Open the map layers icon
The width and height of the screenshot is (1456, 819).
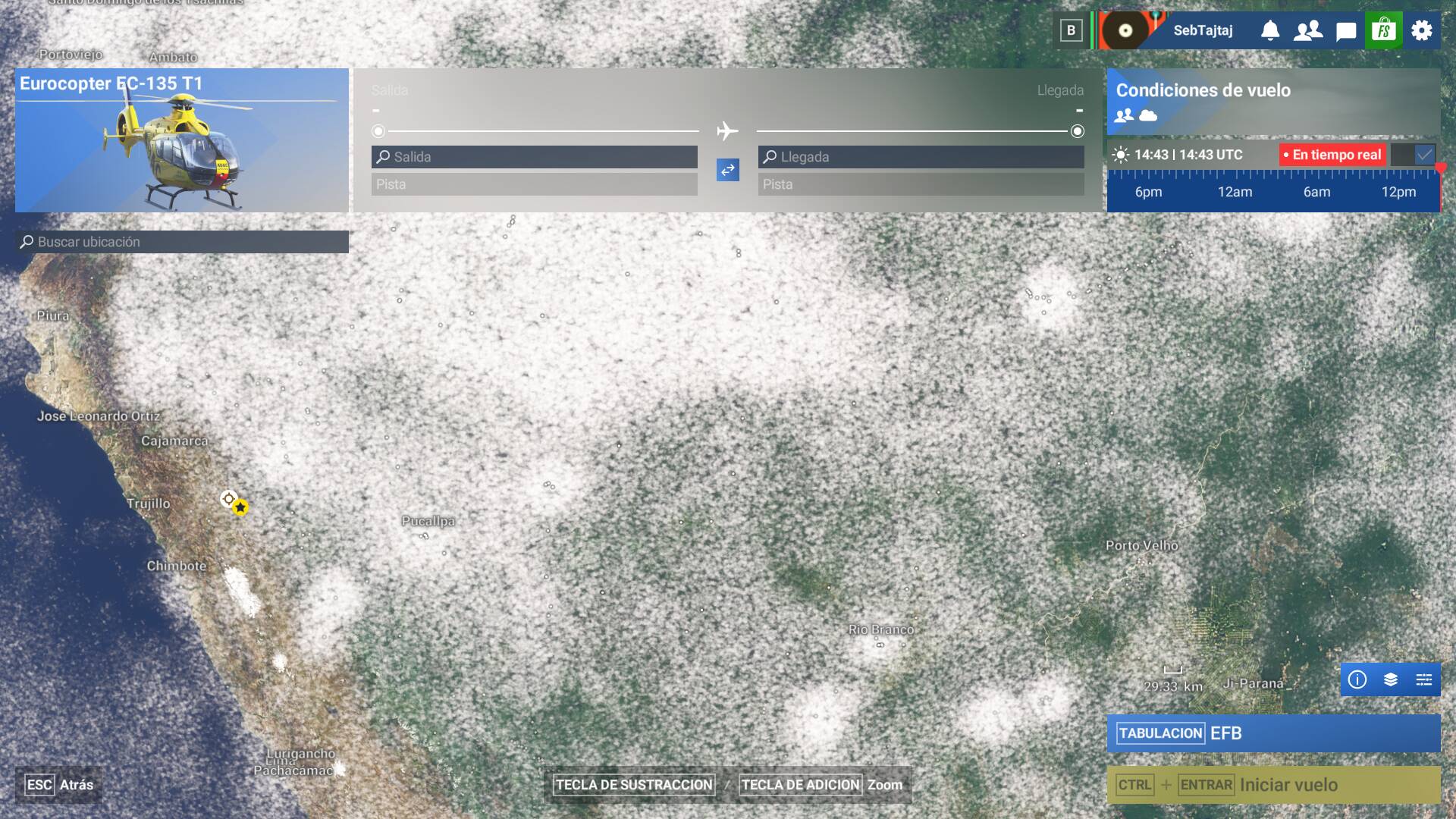point(1391,679)
